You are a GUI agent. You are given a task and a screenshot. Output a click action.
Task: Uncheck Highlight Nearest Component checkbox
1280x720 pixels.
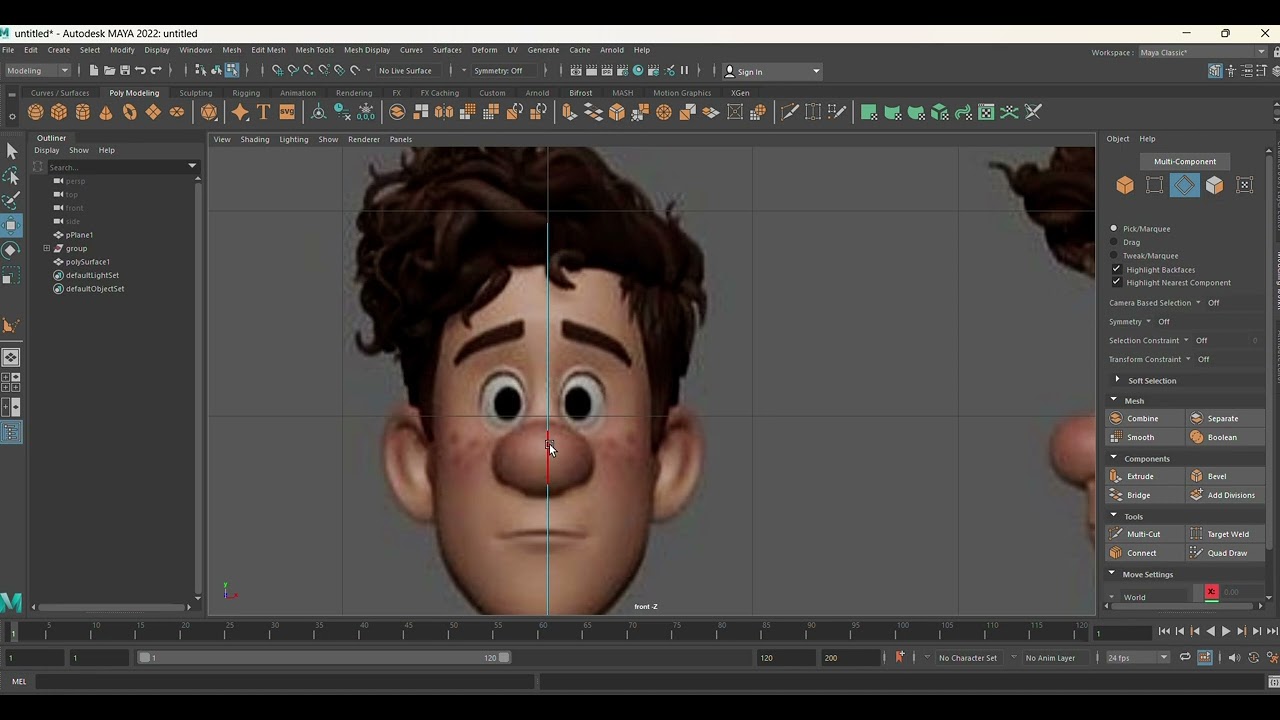(1116, 282)
